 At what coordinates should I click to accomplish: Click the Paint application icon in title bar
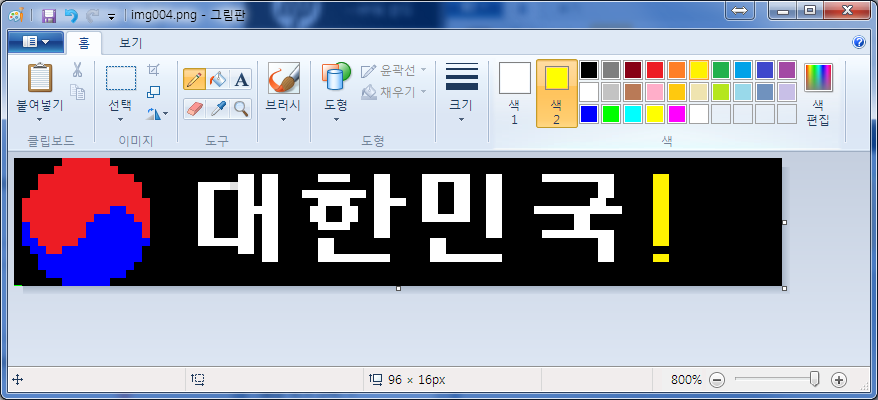pyautogui.click(x=17, y=15)
